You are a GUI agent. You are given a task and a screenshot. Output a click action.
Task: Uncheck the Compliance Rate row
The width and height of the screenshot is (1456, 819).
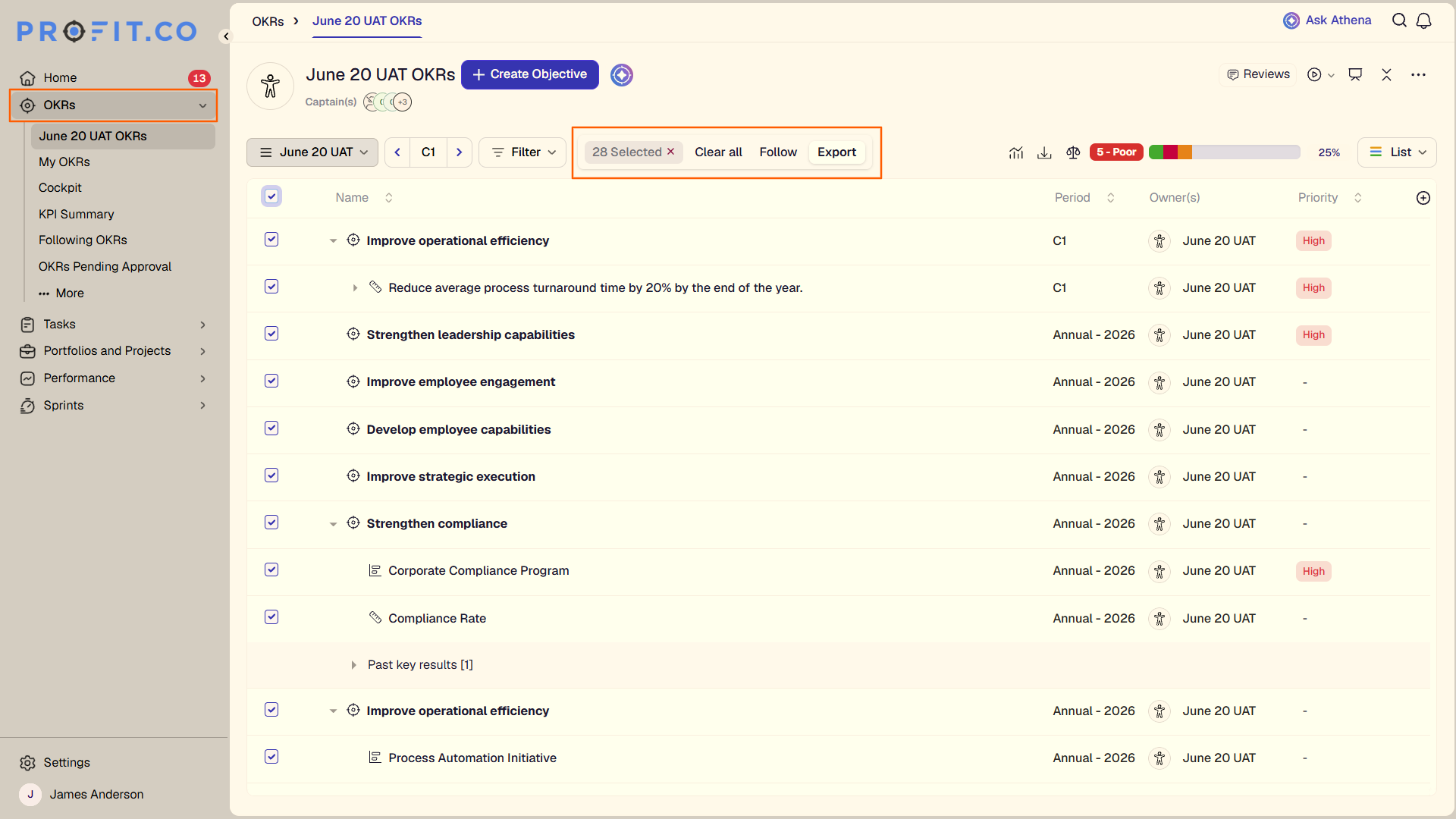(271, 617)
